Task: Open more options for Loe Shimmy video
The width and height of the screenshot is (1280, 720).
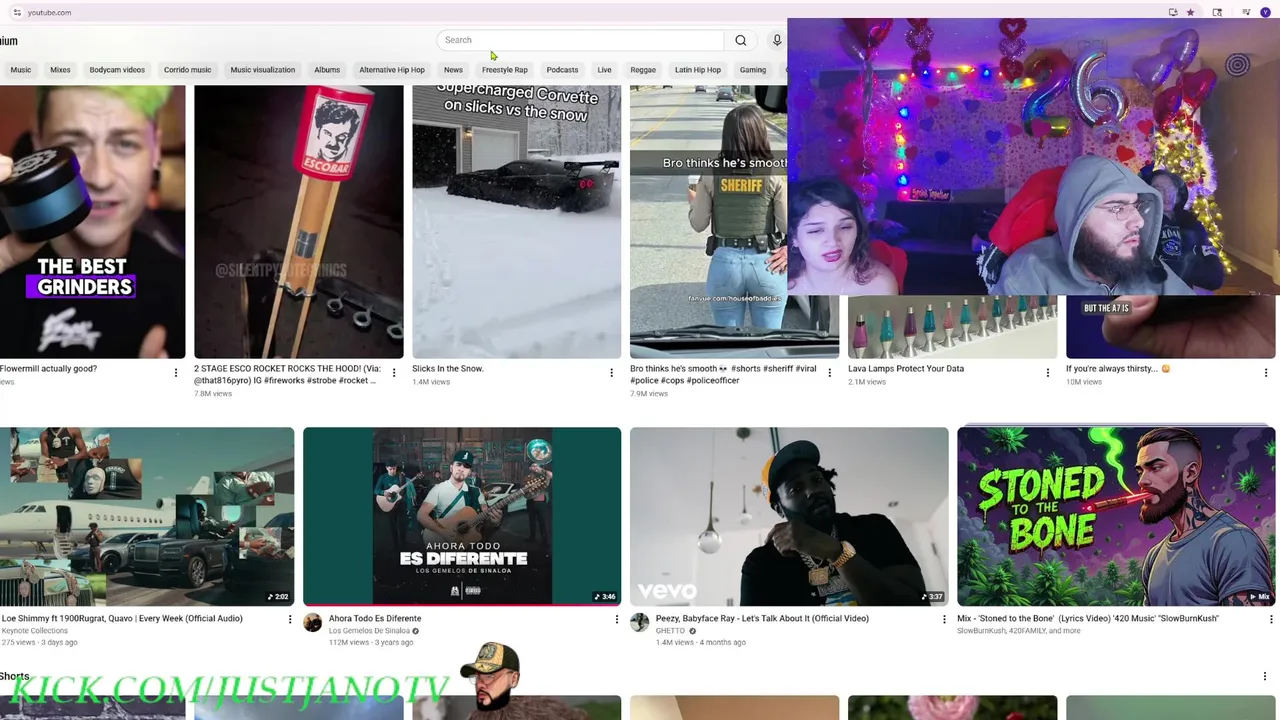Action: pos(290,620)
